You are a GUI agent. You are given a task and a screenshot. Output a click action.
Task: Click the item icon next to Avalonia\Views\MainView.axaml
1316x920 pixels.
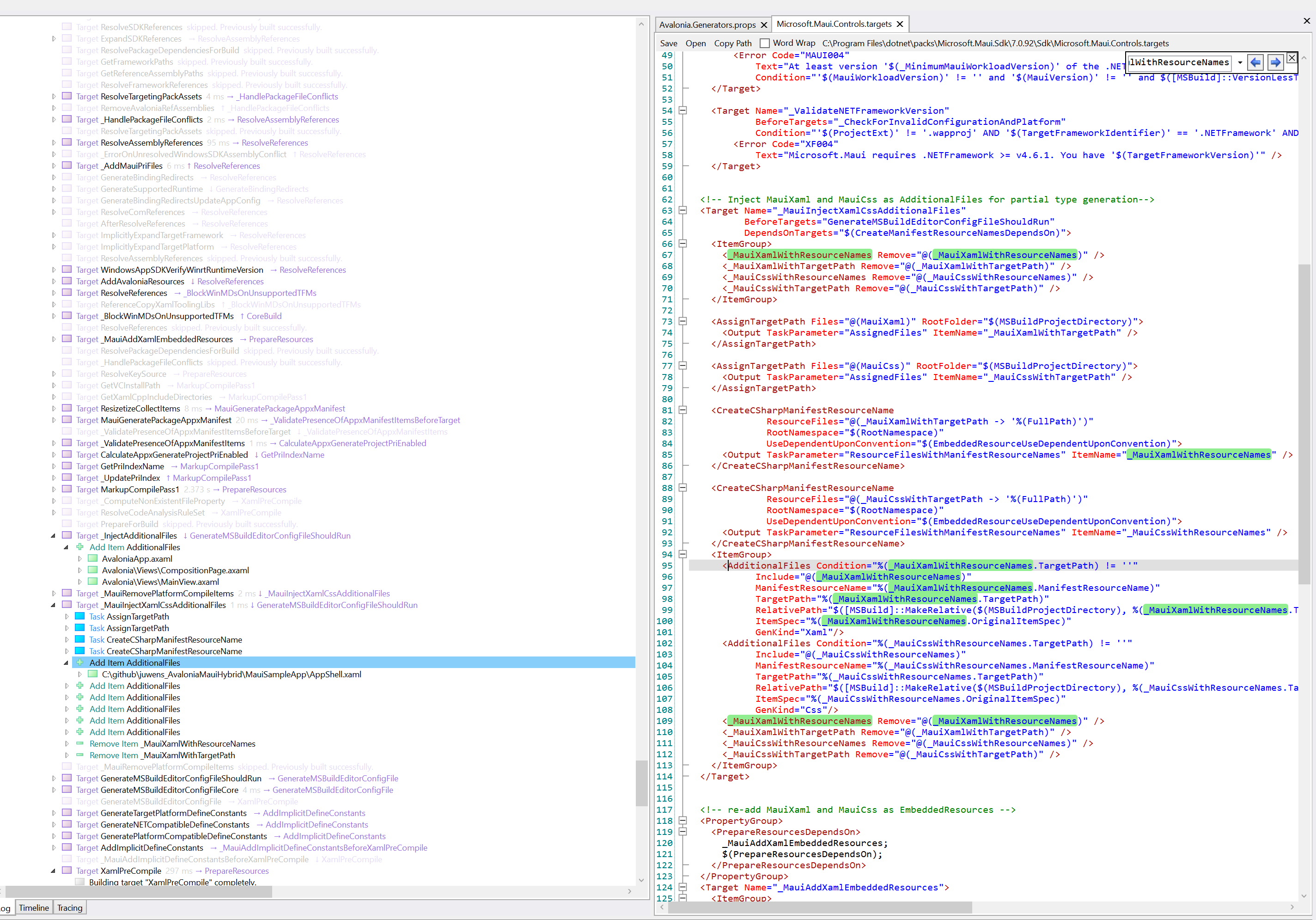pyautogui.click(x=92, y=582)
